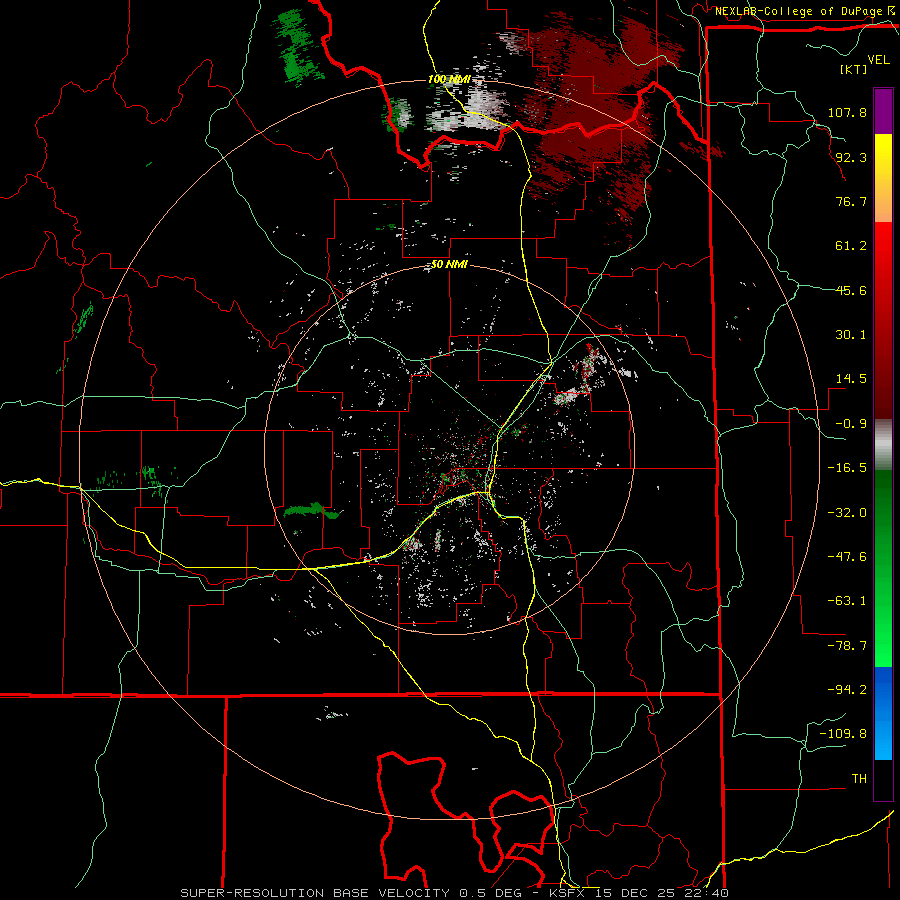Click the TH label in the legend
The image size is (900, 900).
coord(859,779)
